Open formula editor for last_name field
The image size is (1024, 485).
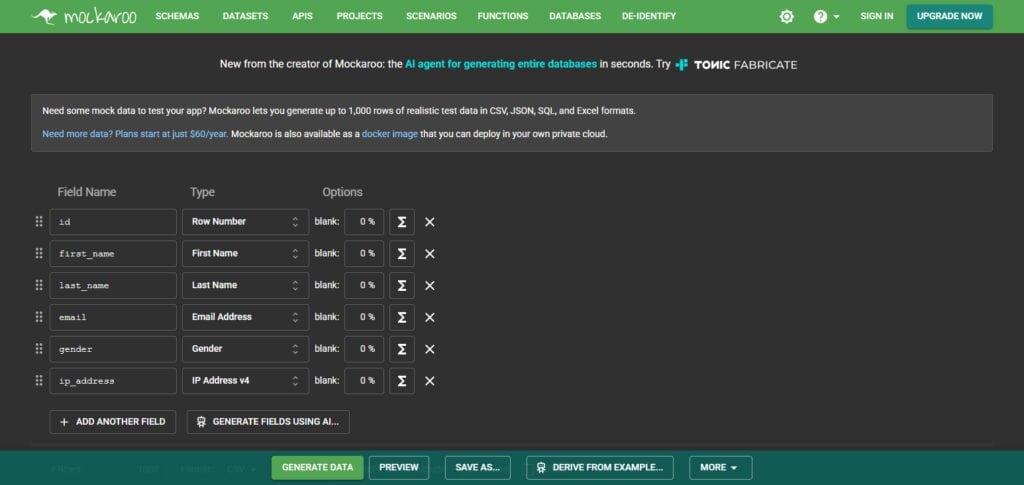(x=402, y=285)
